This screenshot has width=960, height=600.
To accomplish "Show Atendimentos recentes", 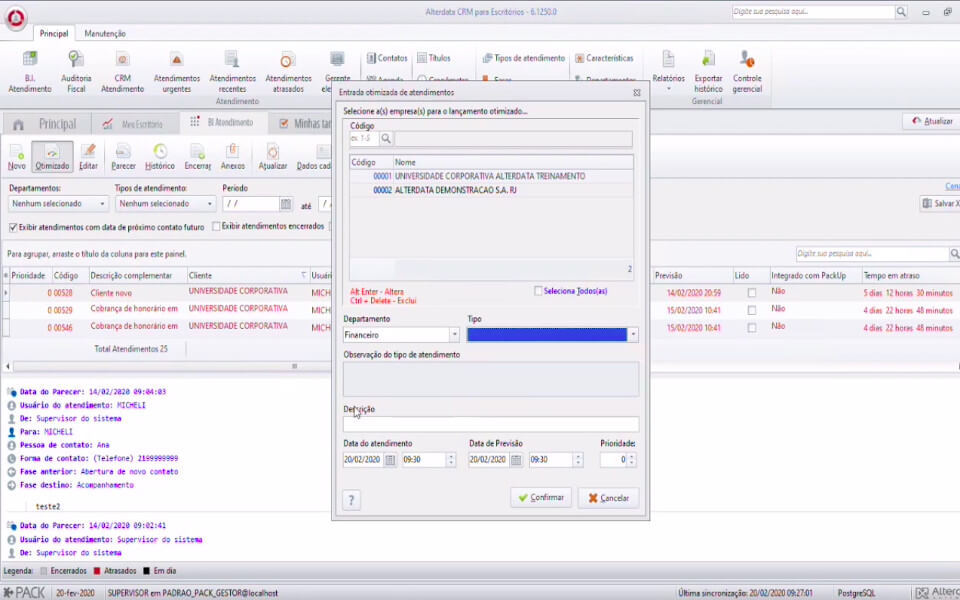I will (x=232, y=72).
